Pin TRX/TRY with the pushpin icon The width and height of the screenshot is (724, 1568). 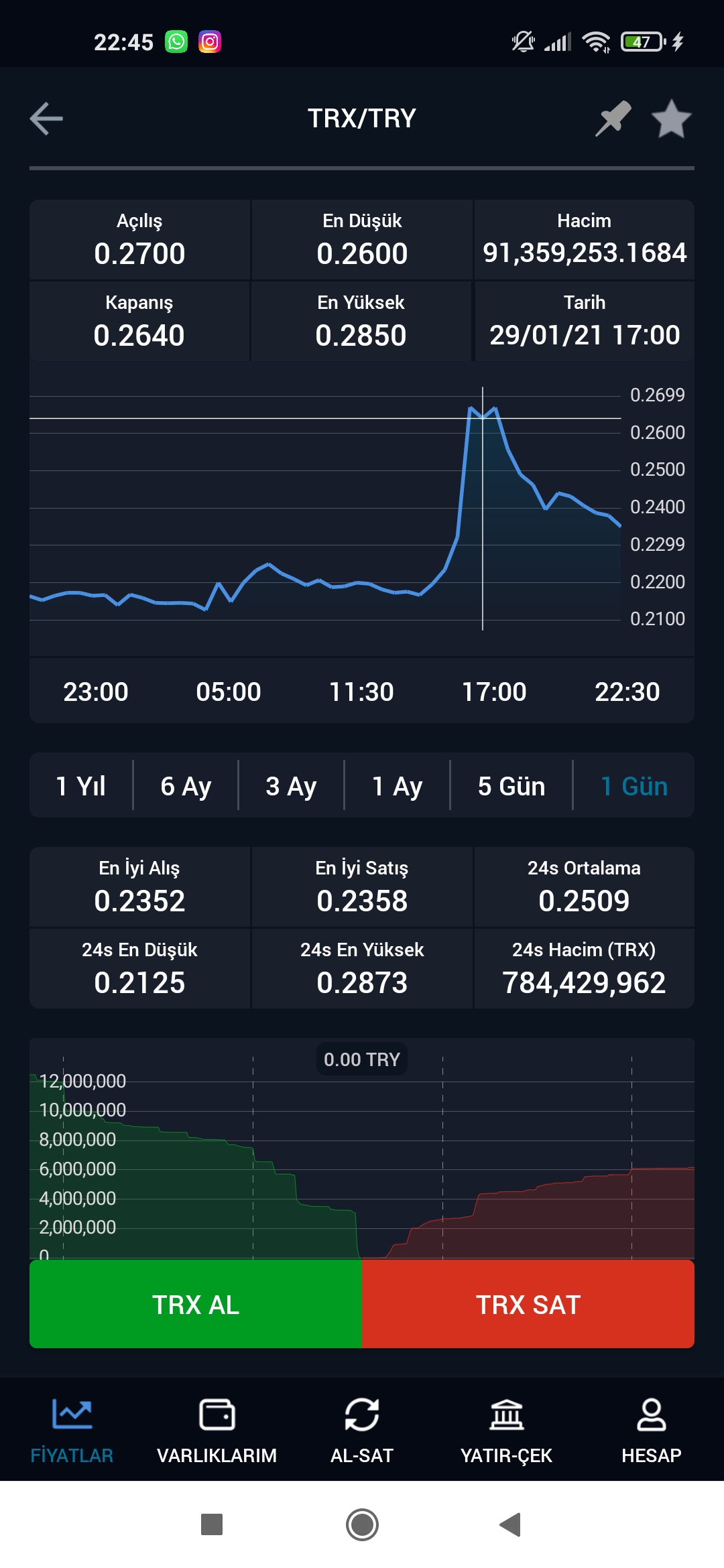[613, 119]
